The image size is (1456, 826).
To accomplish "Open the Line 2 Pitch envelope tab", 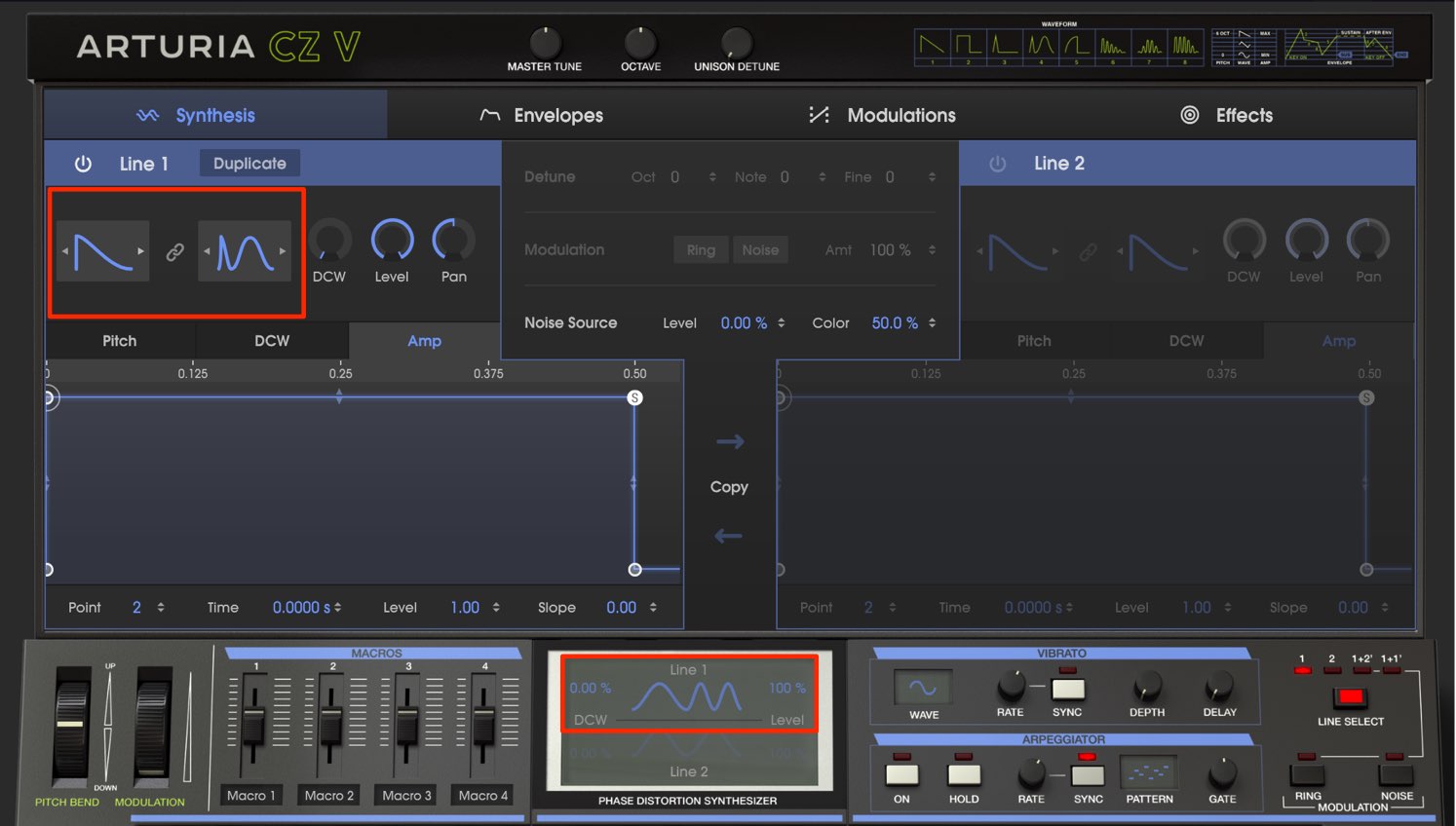I will (x=1034, y=341).
